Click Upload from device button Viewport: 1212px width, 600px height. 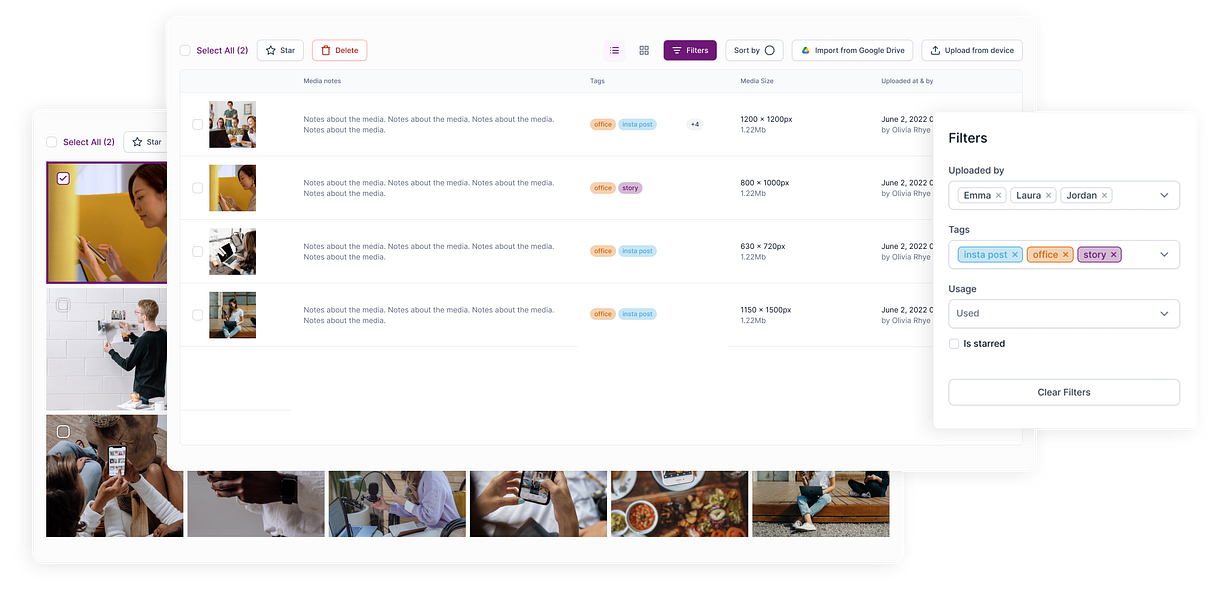click(x=972, y=50)
